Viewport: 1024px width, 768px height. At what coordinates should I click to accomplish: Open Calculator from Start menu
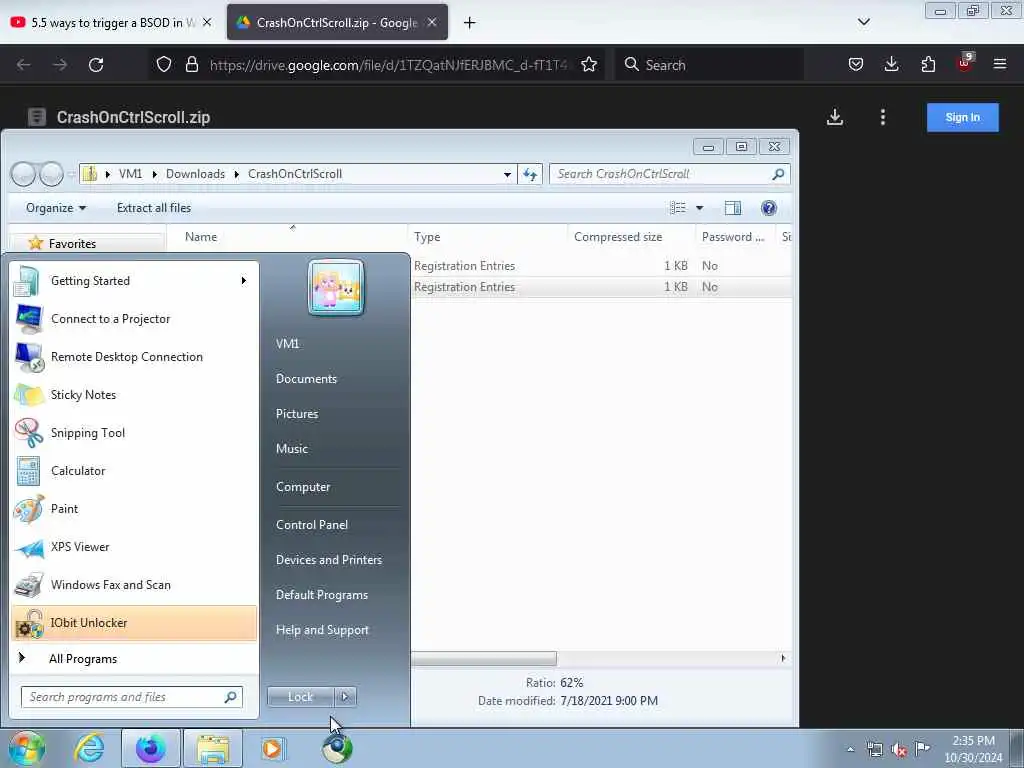click(x=134, y=471)
